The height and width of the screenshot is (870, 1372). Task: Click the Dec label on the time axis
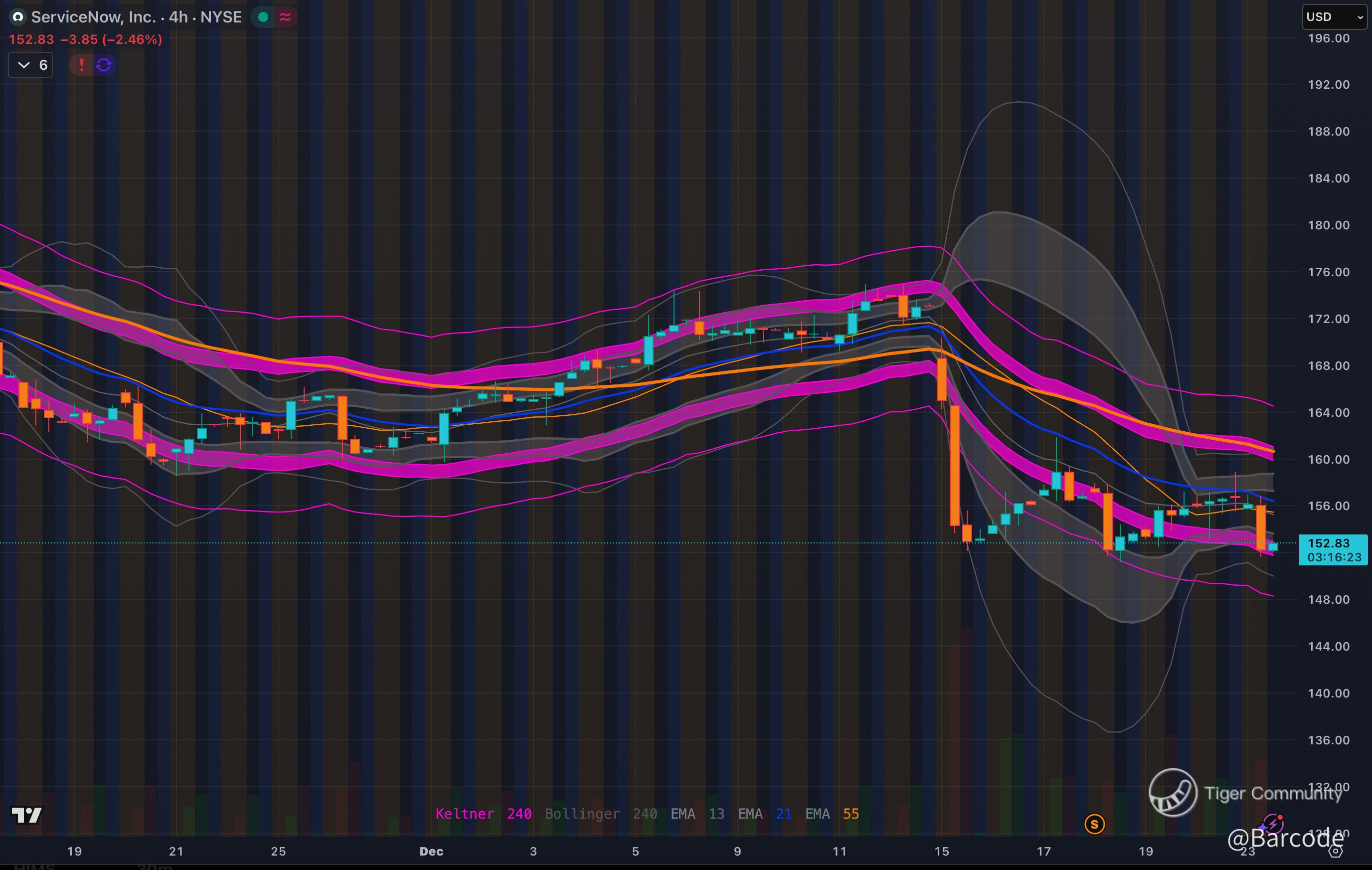pyautogui.click(x=431, y=851)
